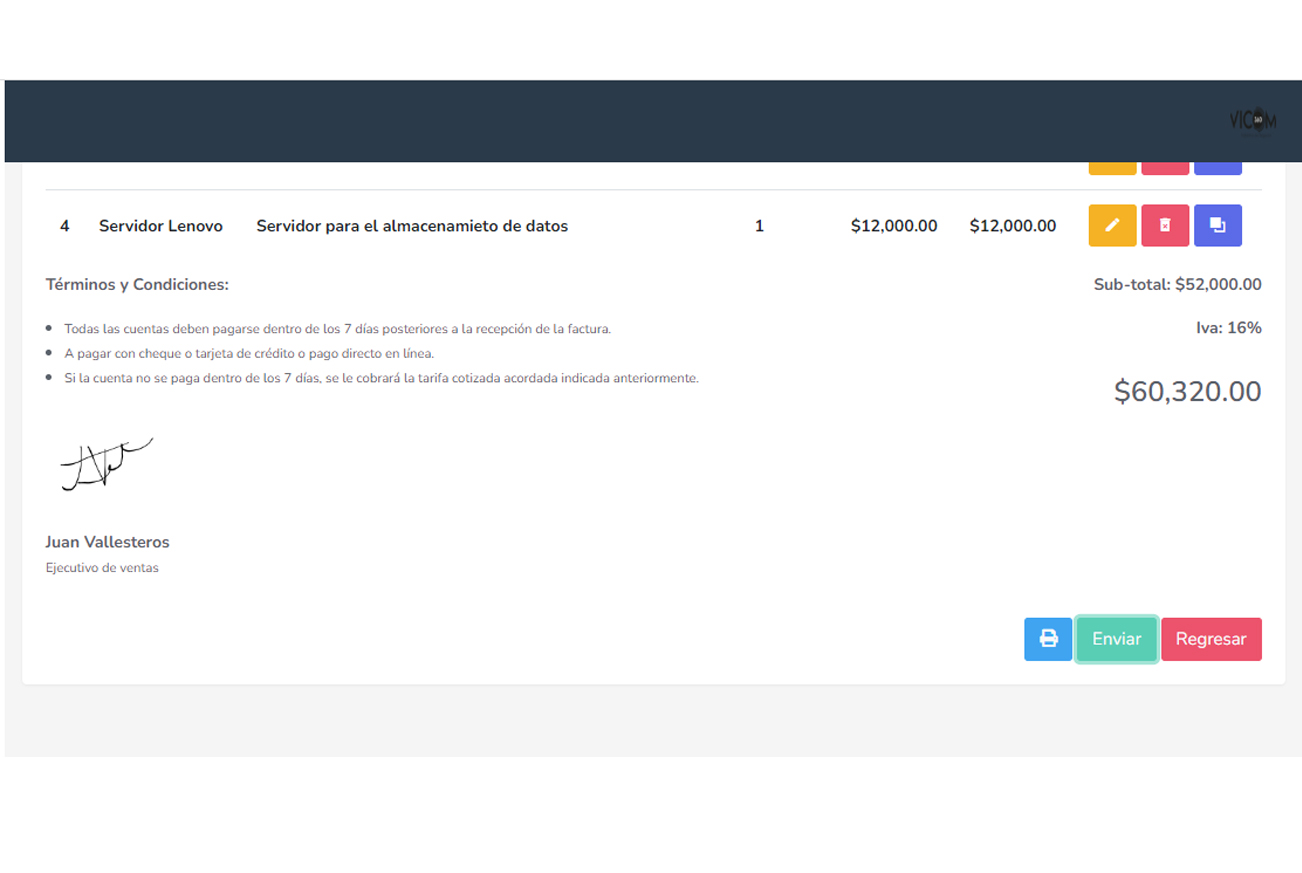Click the partially hidden yellow button above row 4
The height and width of the screenshot is (873, 1302).
coord(1112,168)
